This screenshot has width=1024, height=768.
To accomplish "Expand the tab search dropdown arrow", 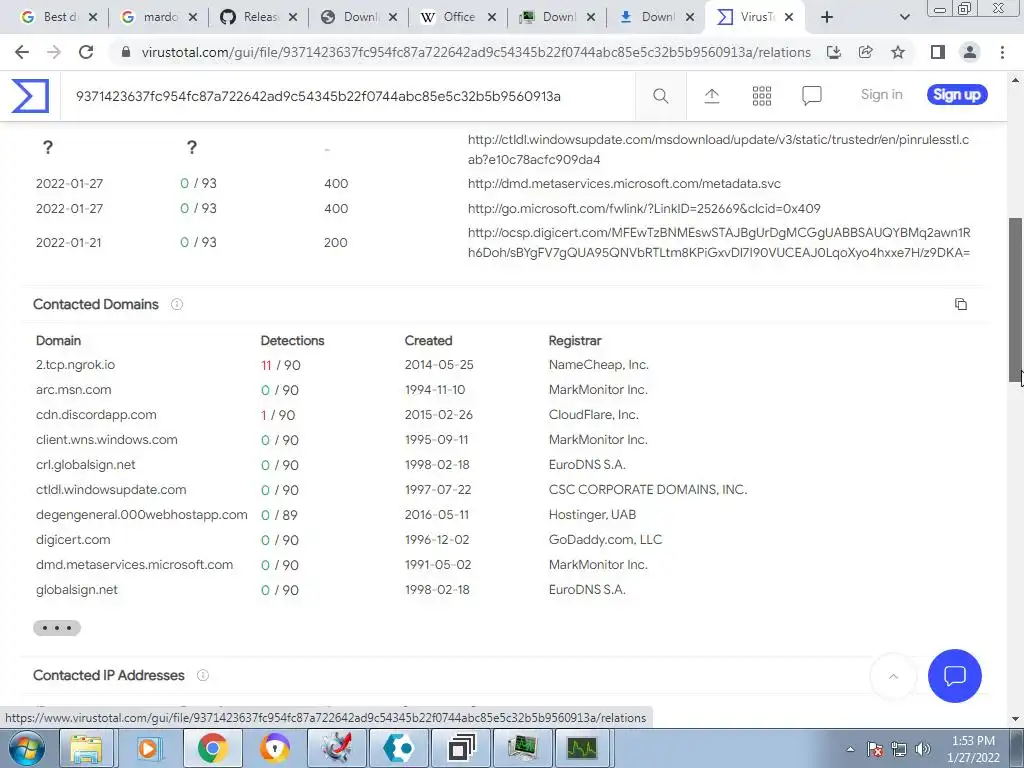I will coord(904,17).
